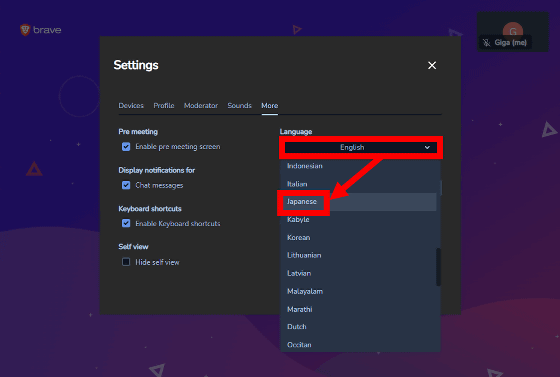Click the language list scrollbar thumb
The image size is (560, 377).
[438, 267]
